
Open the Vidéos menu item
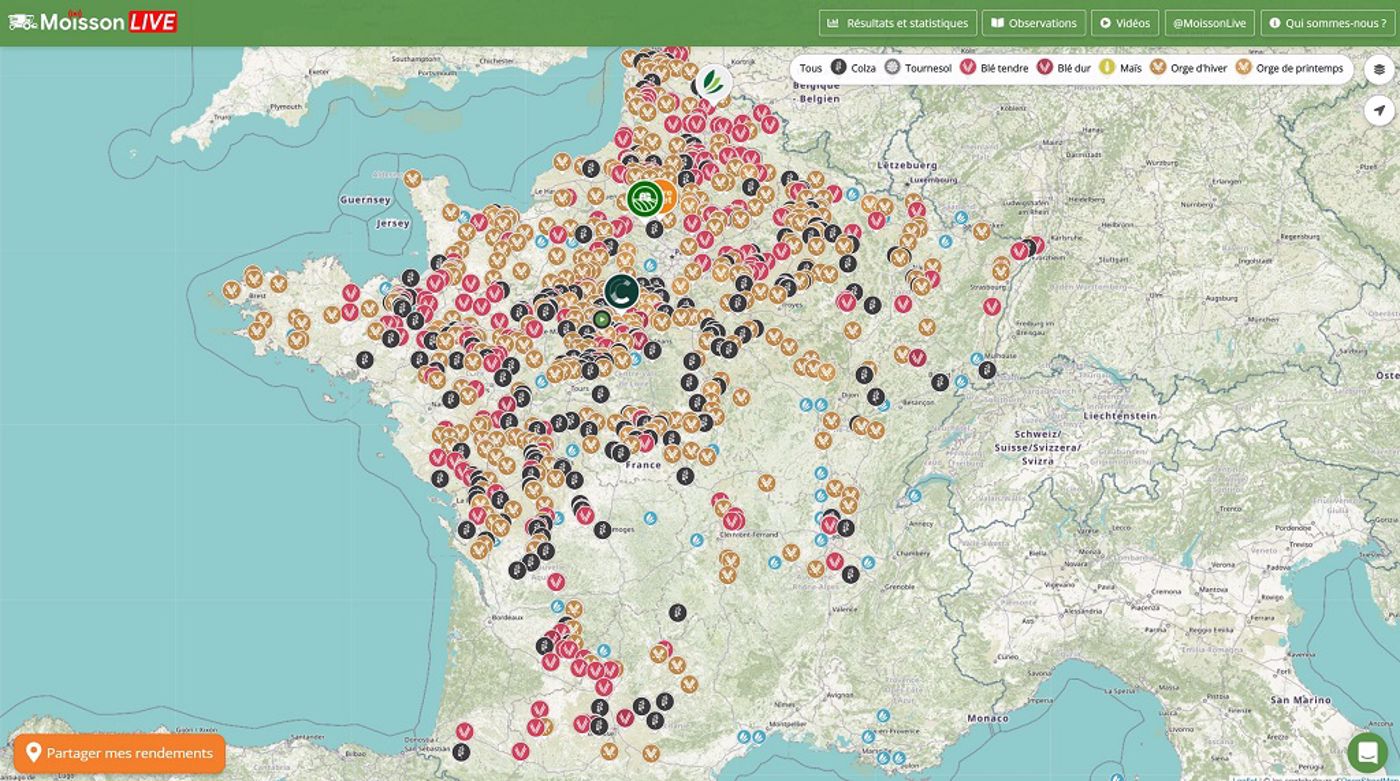(1124, 22)
